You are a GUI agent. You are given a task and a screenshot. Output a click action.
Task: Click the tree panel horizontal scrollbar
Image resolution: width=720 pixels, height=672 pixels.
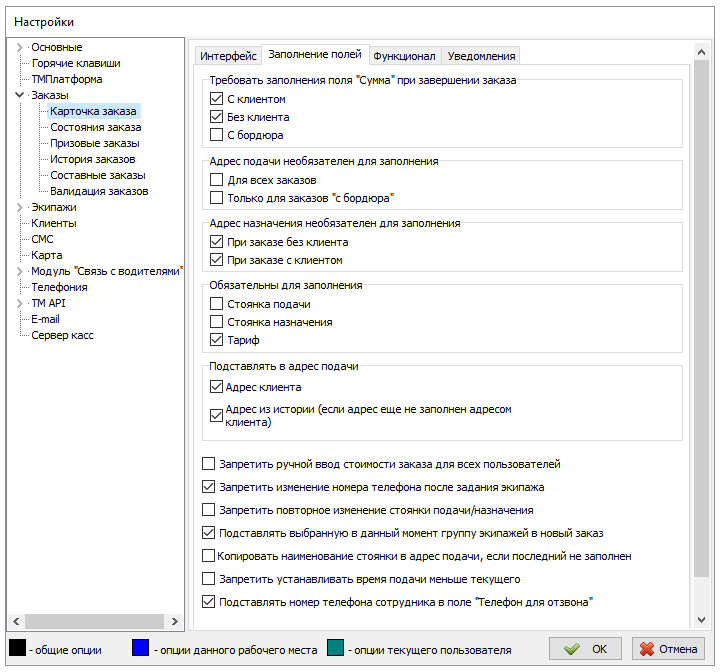[90, 621]
